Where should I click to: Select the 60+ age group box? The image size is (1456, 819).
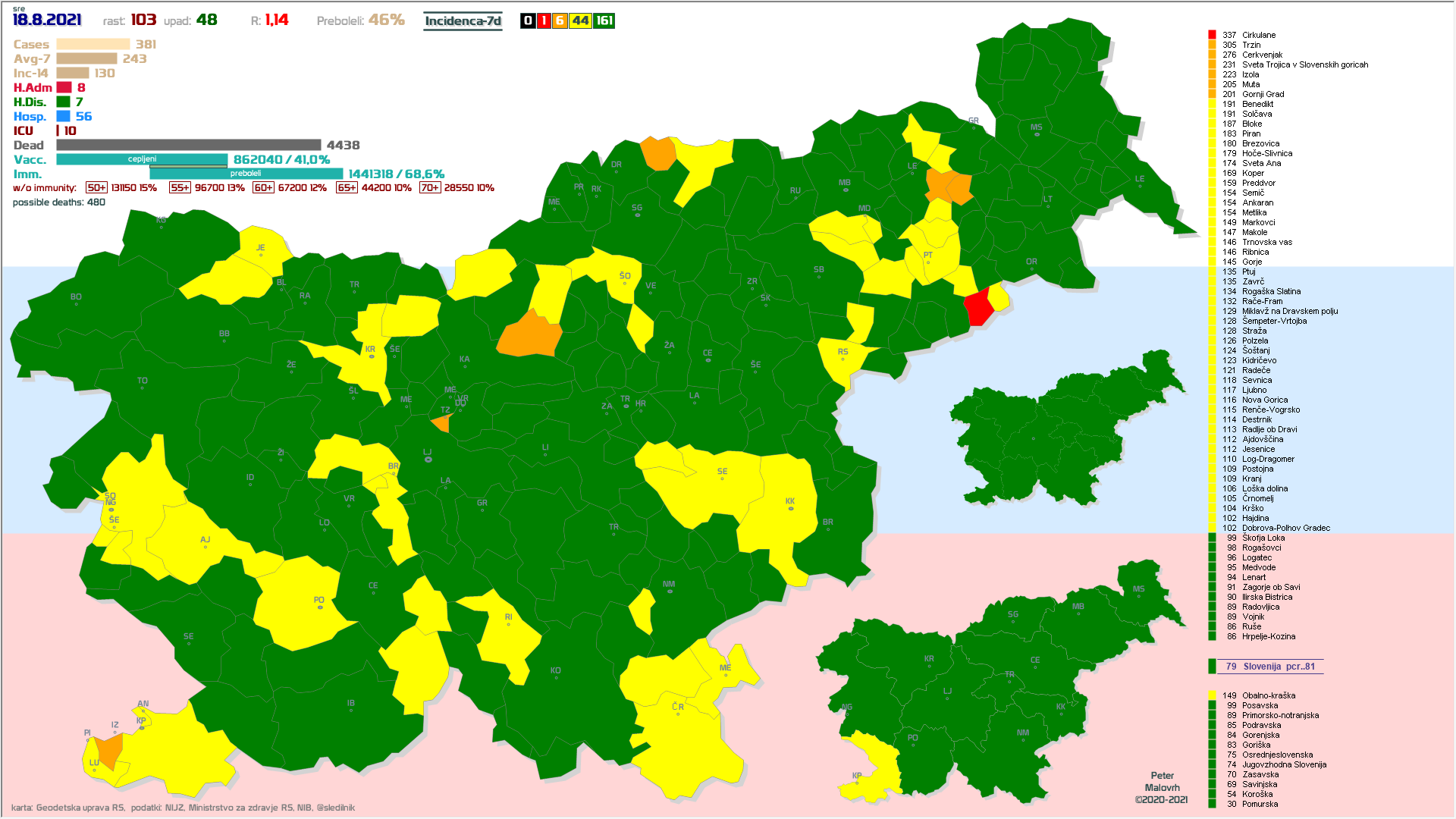[x=263, y=187]
